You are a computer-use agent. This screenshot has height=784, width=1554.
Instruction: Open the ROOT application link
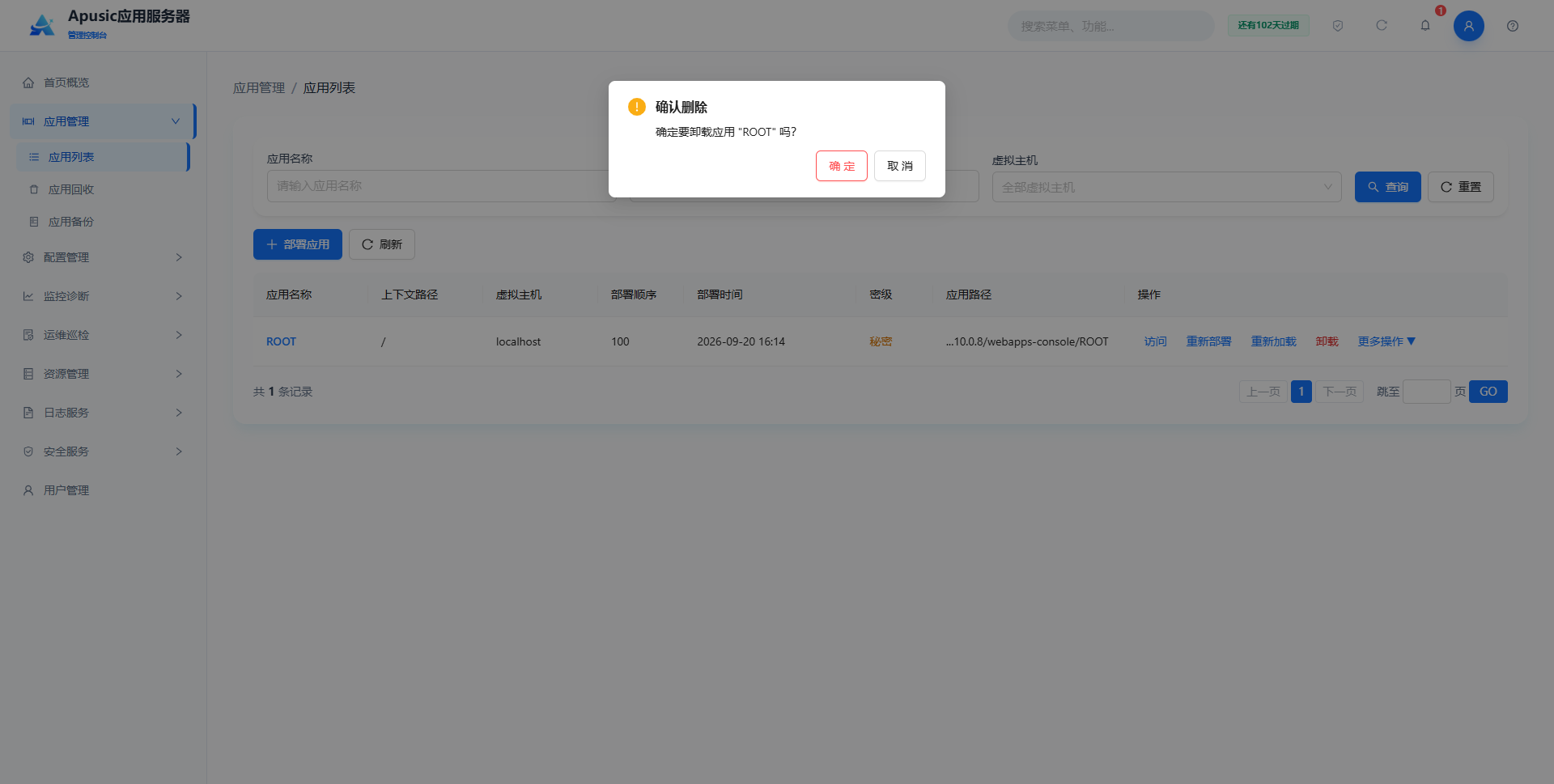281,341
